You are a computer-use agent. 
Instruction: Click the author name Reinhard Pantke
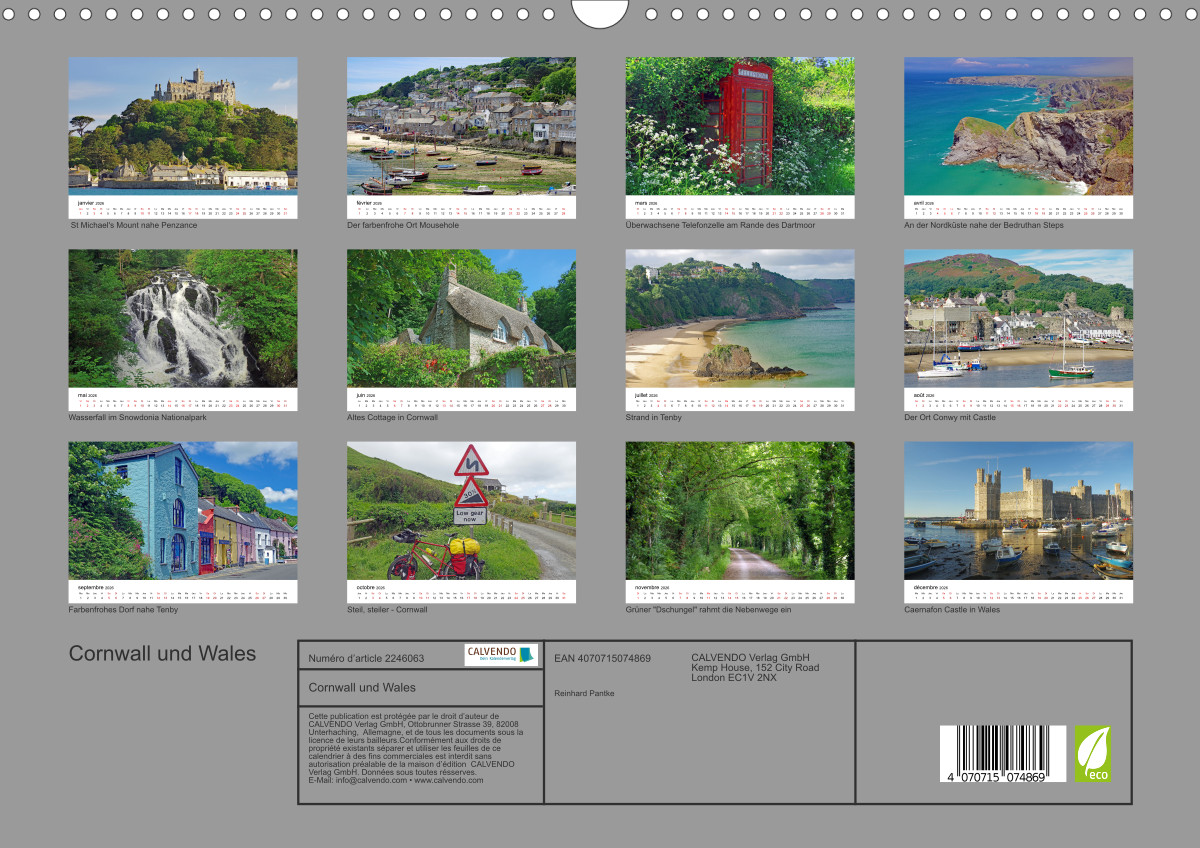pyautogui.click(x=584, y=693)
